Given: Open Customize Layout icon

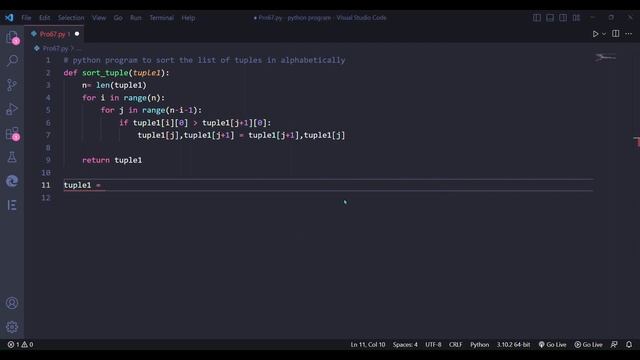Looking at the screenshot, I should [576, 18].
